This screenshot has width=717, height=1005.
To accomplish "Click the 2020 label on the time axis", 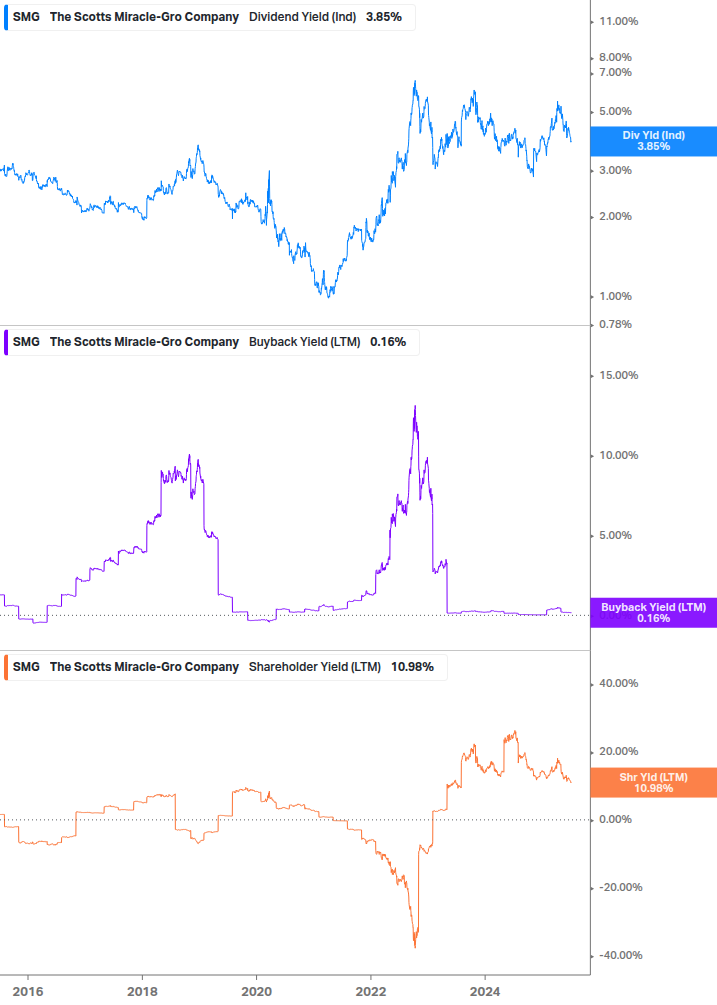I will (x=256, y=992).
